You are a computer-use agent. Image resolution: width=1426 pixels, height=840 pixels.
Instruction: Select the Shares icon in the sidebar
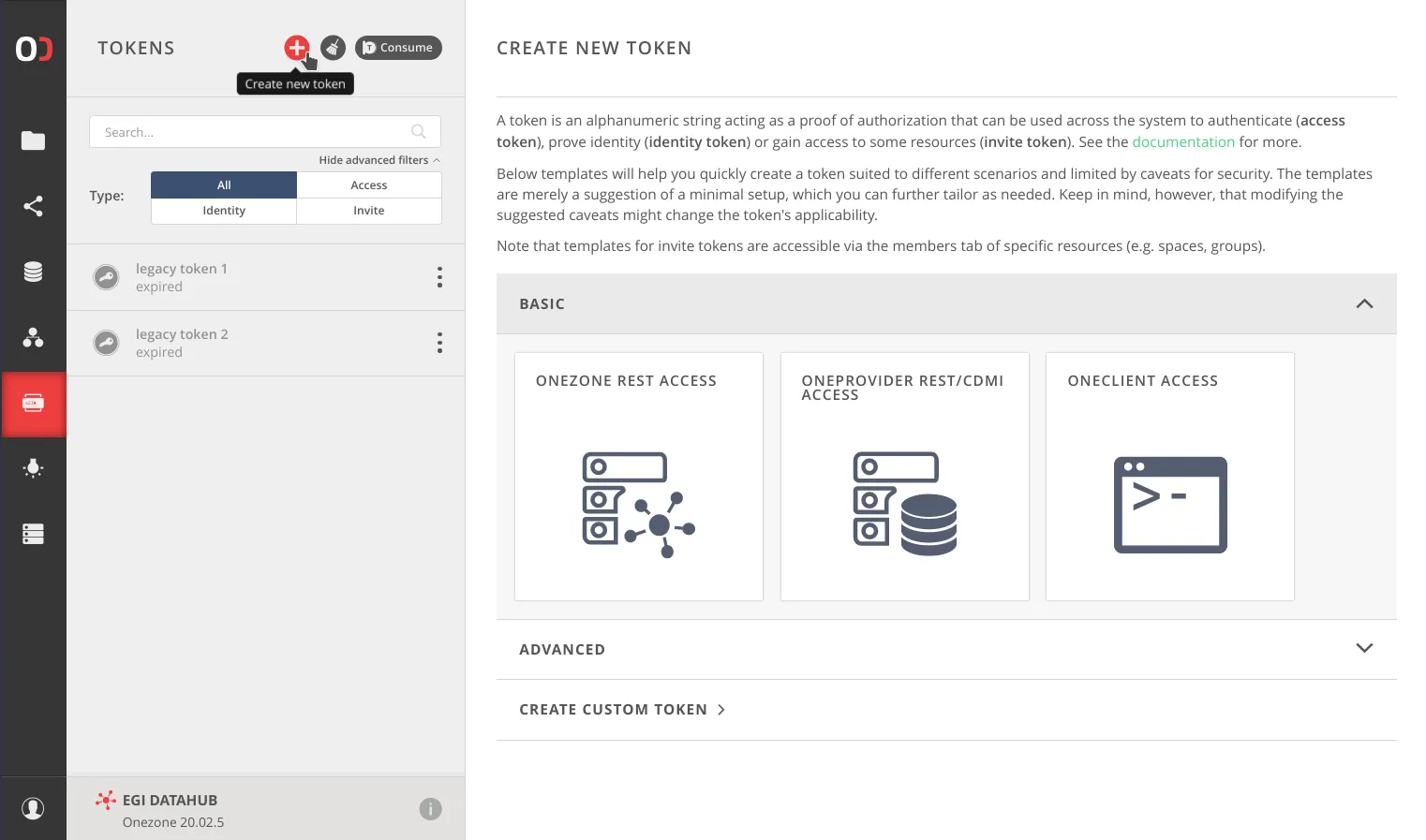click(x=34, y=206)
